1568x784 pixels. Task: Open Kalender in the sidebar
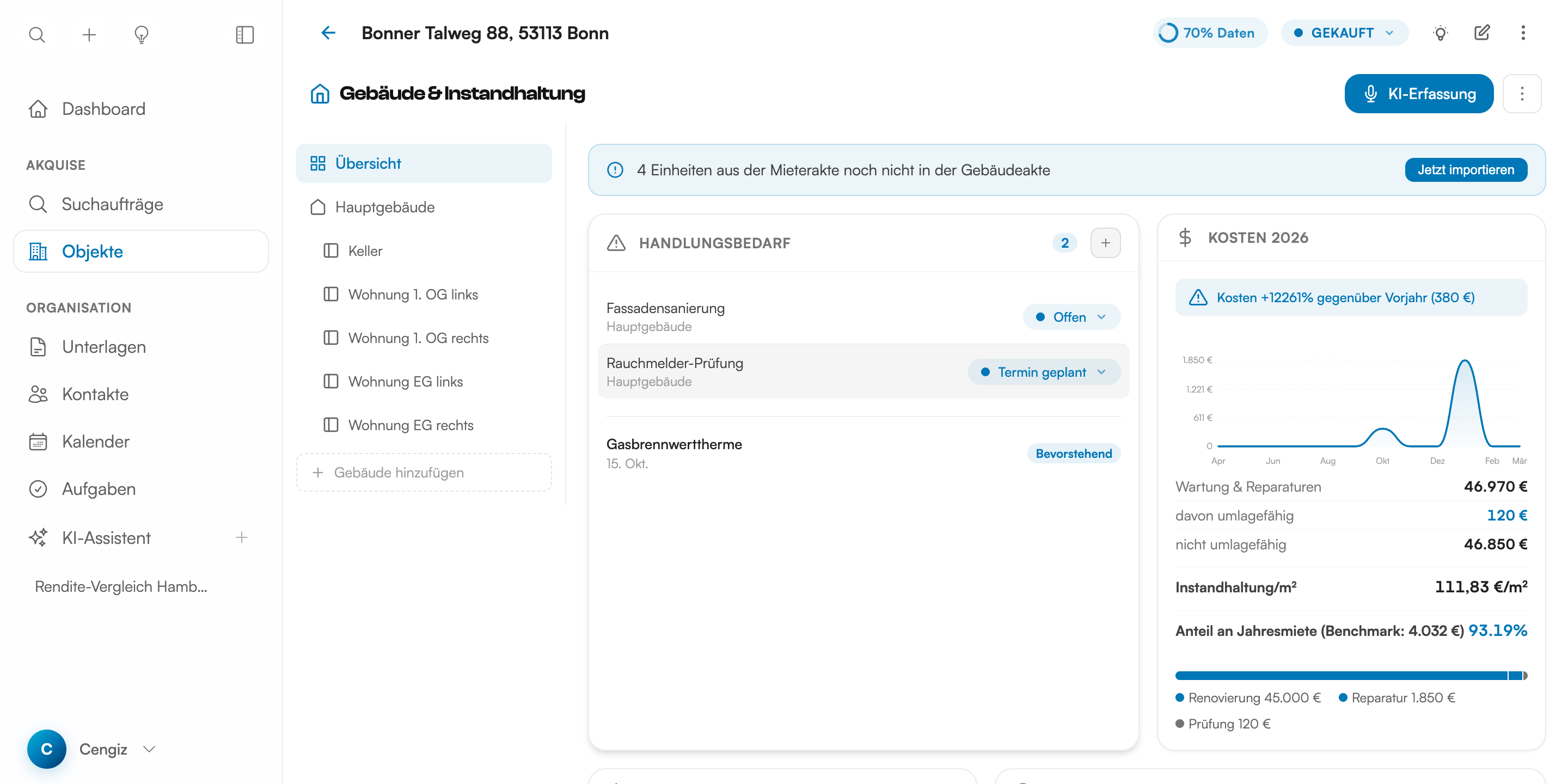[96, 442]
